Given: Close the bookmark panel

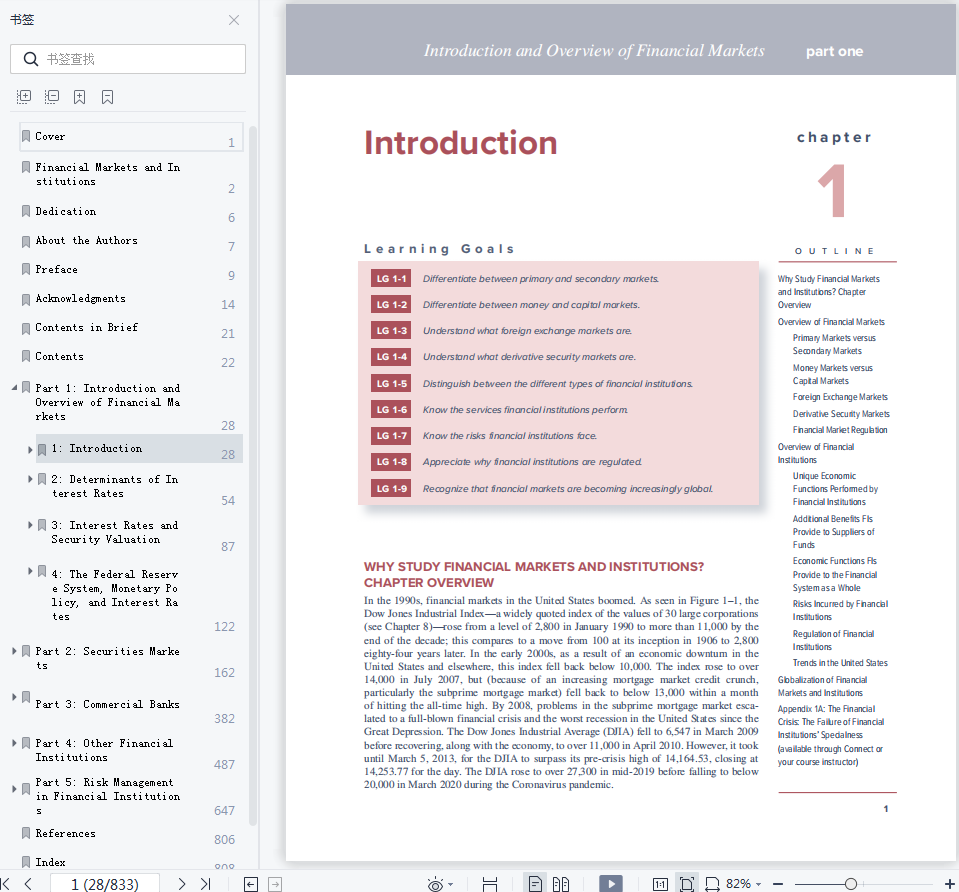Looking at the screenshot, I should [234, 20].
